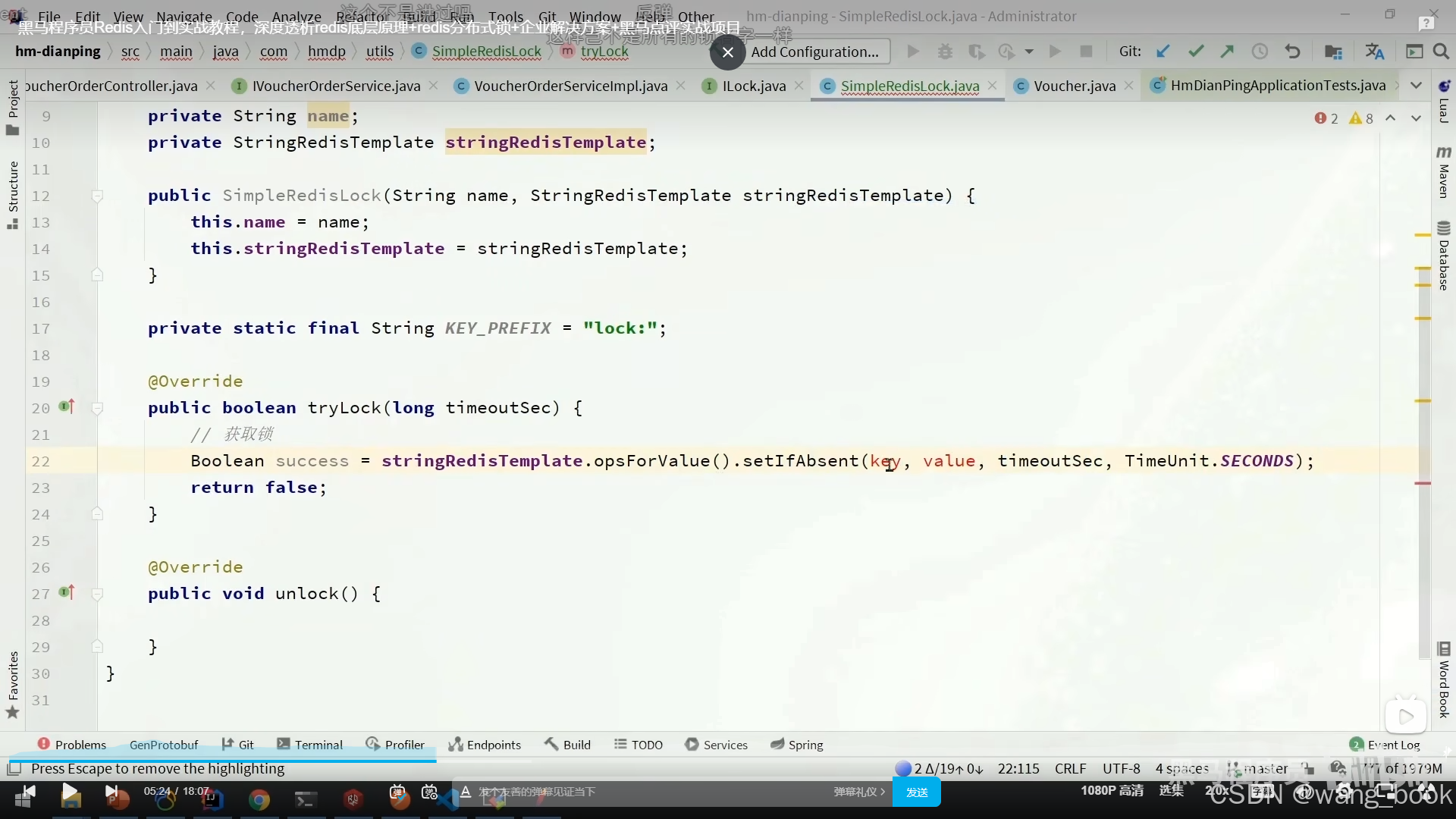Switch to VoucherOrderServiceImpl.java tab
The height and width of the screenshot is (819, 1456).
pos(570,86)
